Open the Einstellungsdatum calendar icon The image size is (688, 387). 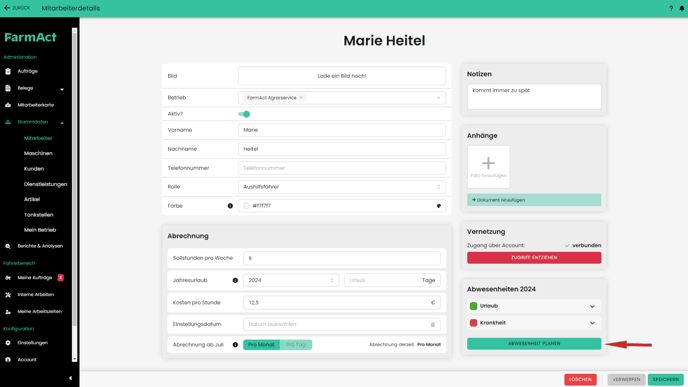(433, 325)
